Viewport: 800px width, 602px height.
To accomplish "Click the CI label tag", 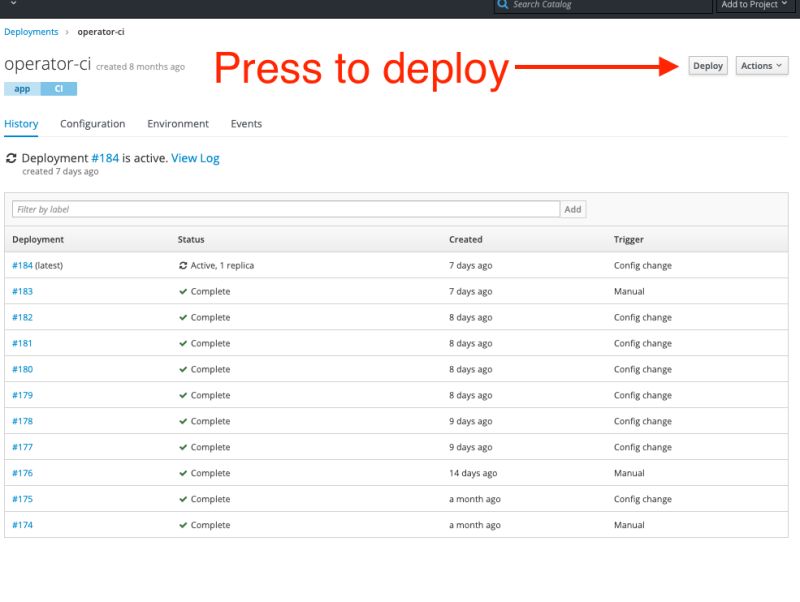I will click(59, 89).
